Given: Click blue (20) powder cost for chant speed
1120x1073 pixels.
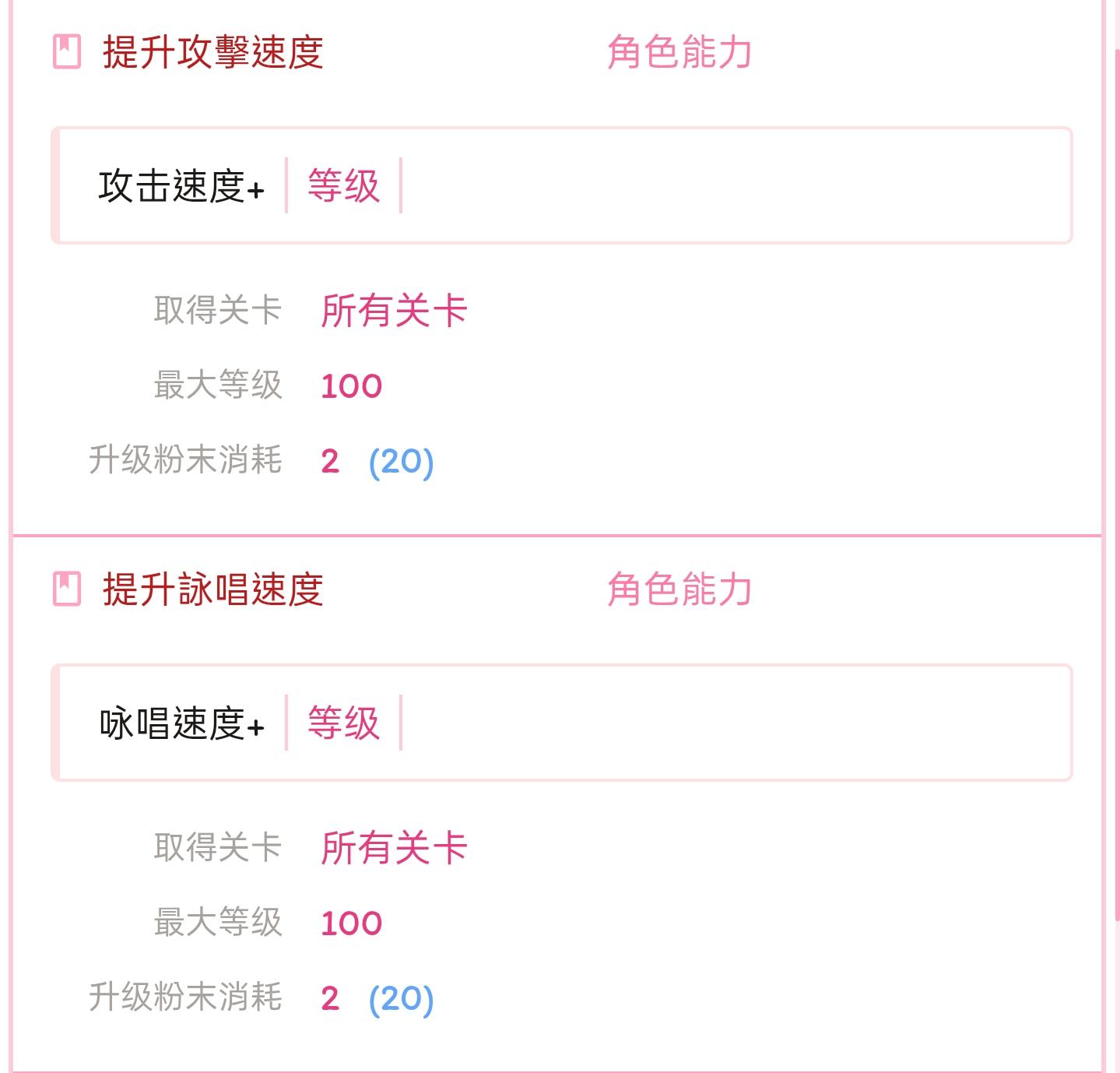Looking at the screenshot, I should pyautogui.click(x=401, y=998).
